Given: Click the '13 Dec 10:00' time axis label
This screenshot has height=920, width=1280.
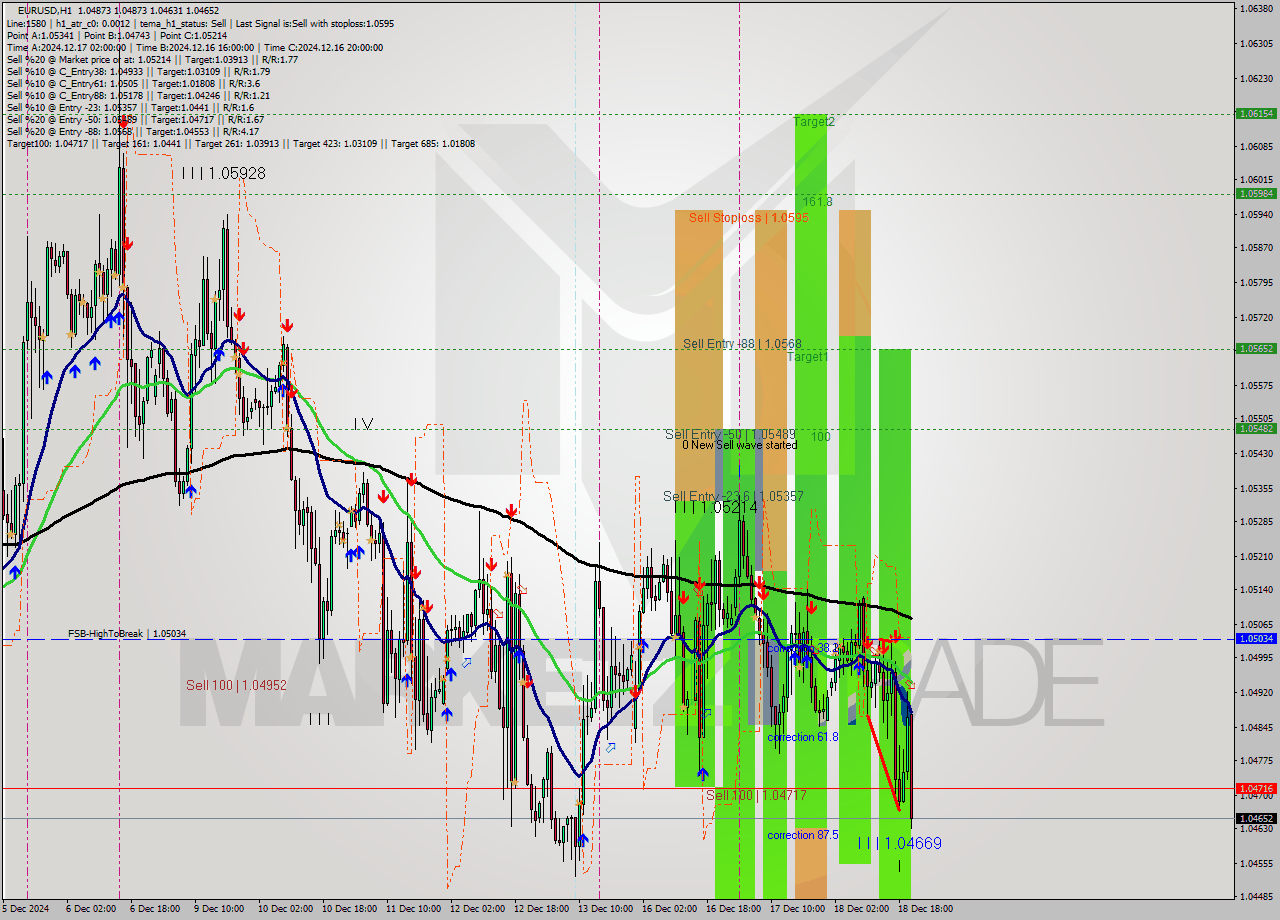Looking at the screenshot, I should point(605,909).
